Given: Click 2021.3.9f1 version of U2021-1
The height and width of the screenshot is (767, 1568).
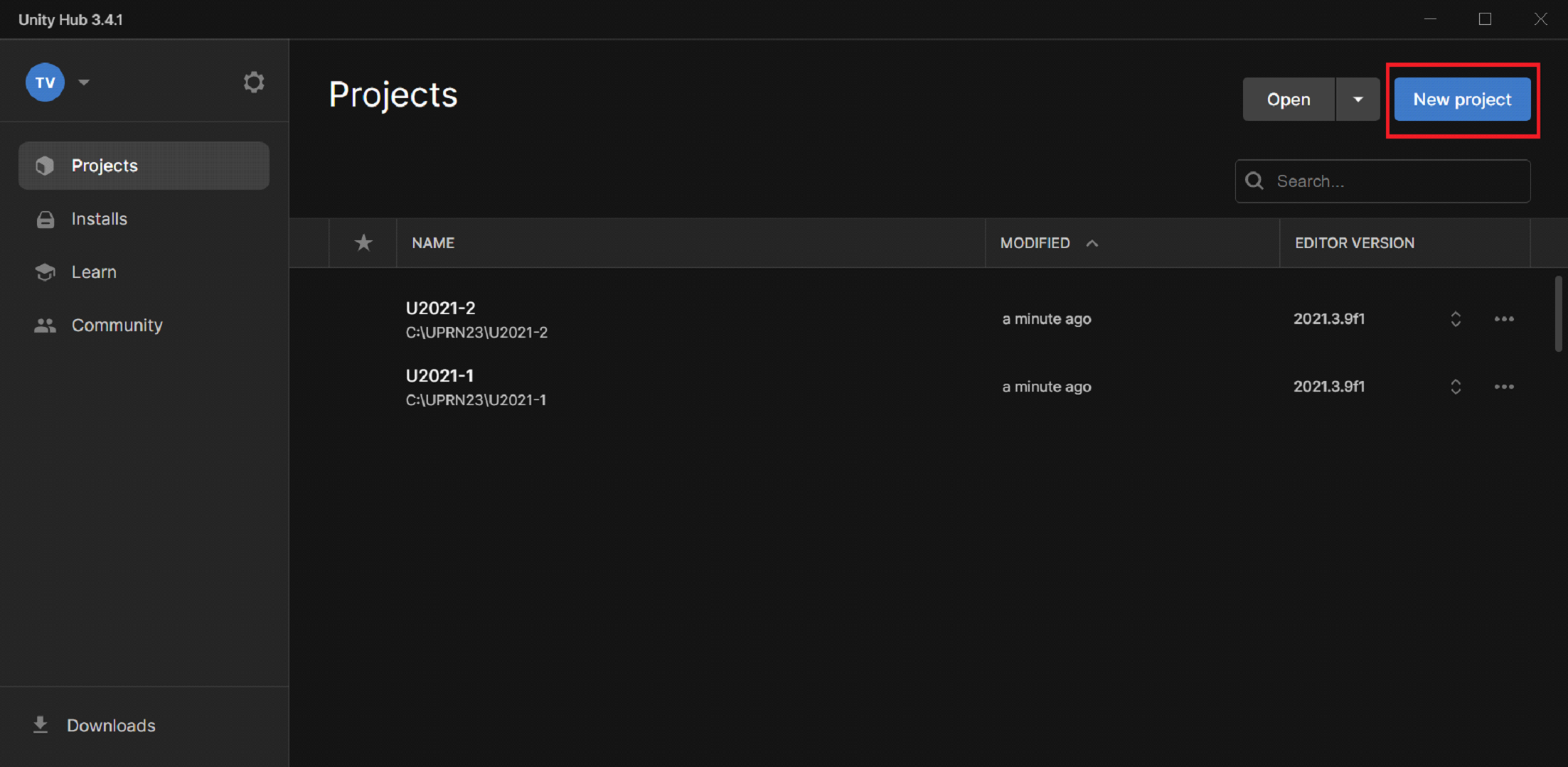Looking at the screenshot, I should 1329,387.
